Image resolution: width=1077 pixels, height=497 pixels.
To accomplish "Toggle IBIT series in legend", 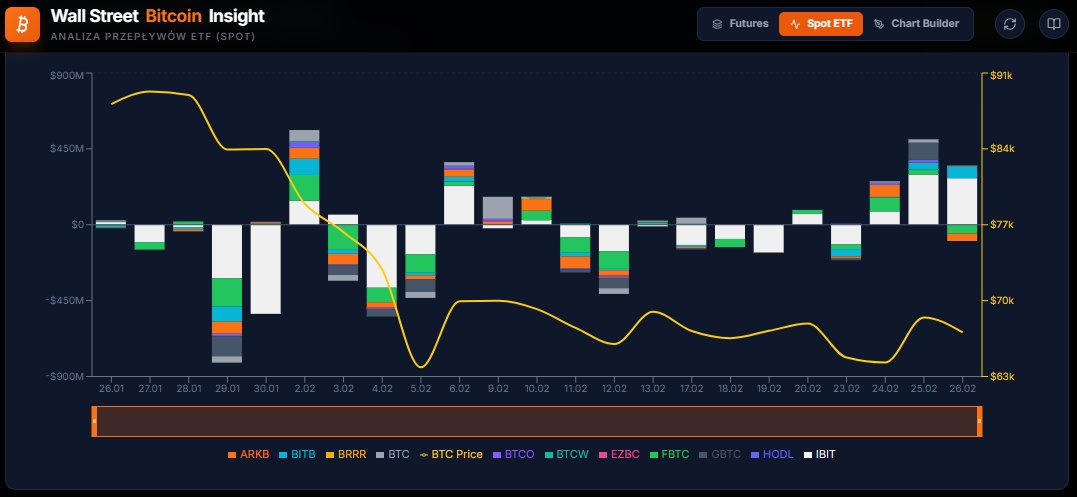I will click(819, 454).
